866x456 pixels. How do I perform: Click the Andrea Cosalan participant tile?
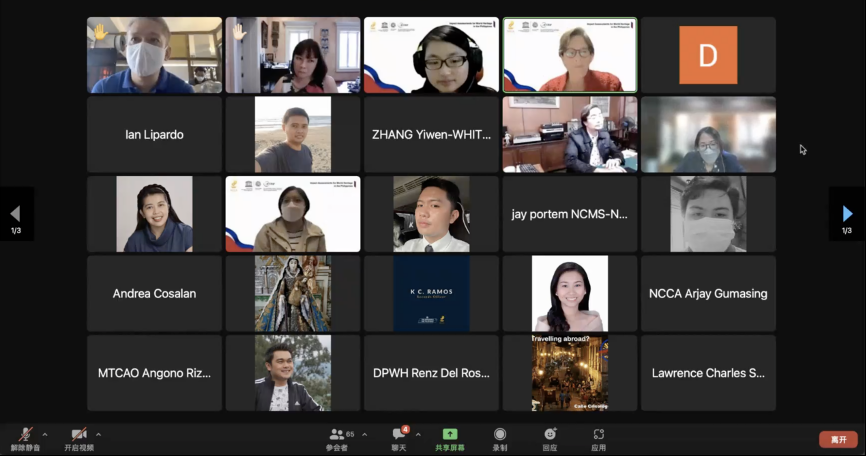tap(154, 294)
